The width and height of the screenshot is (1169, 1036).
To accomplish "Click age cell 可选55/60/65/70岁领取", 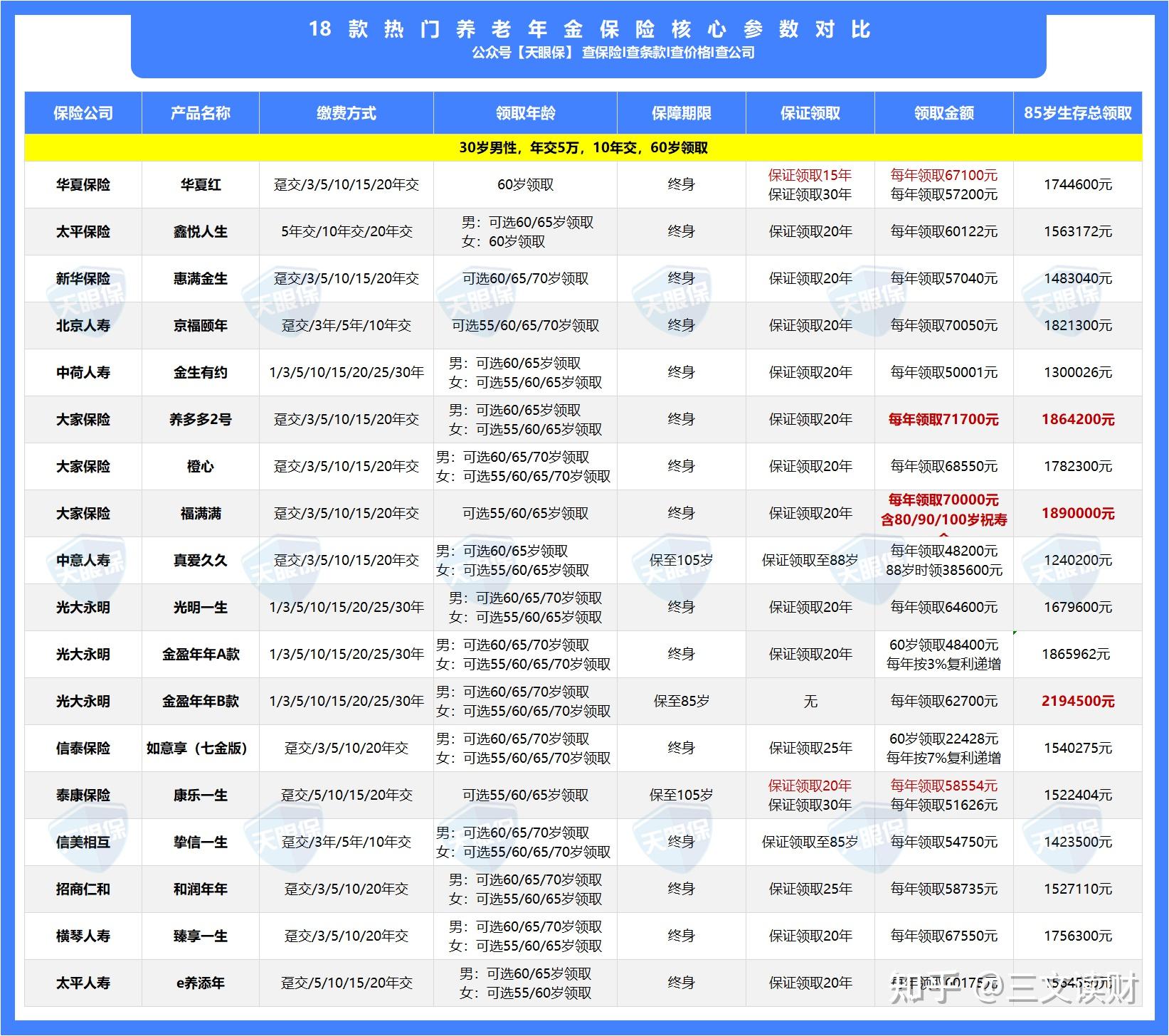I will click(x=526, y=326).
